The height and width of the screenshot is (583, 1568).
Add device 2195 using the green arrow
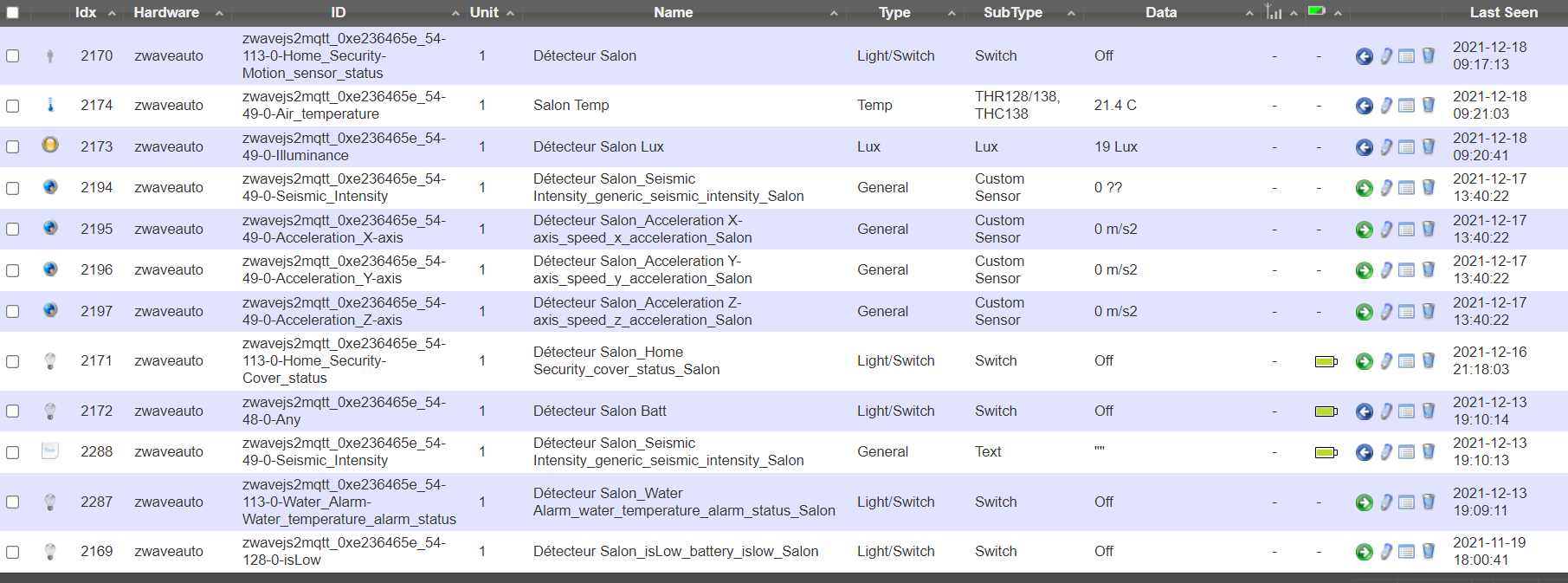(x=1364, y=230)
